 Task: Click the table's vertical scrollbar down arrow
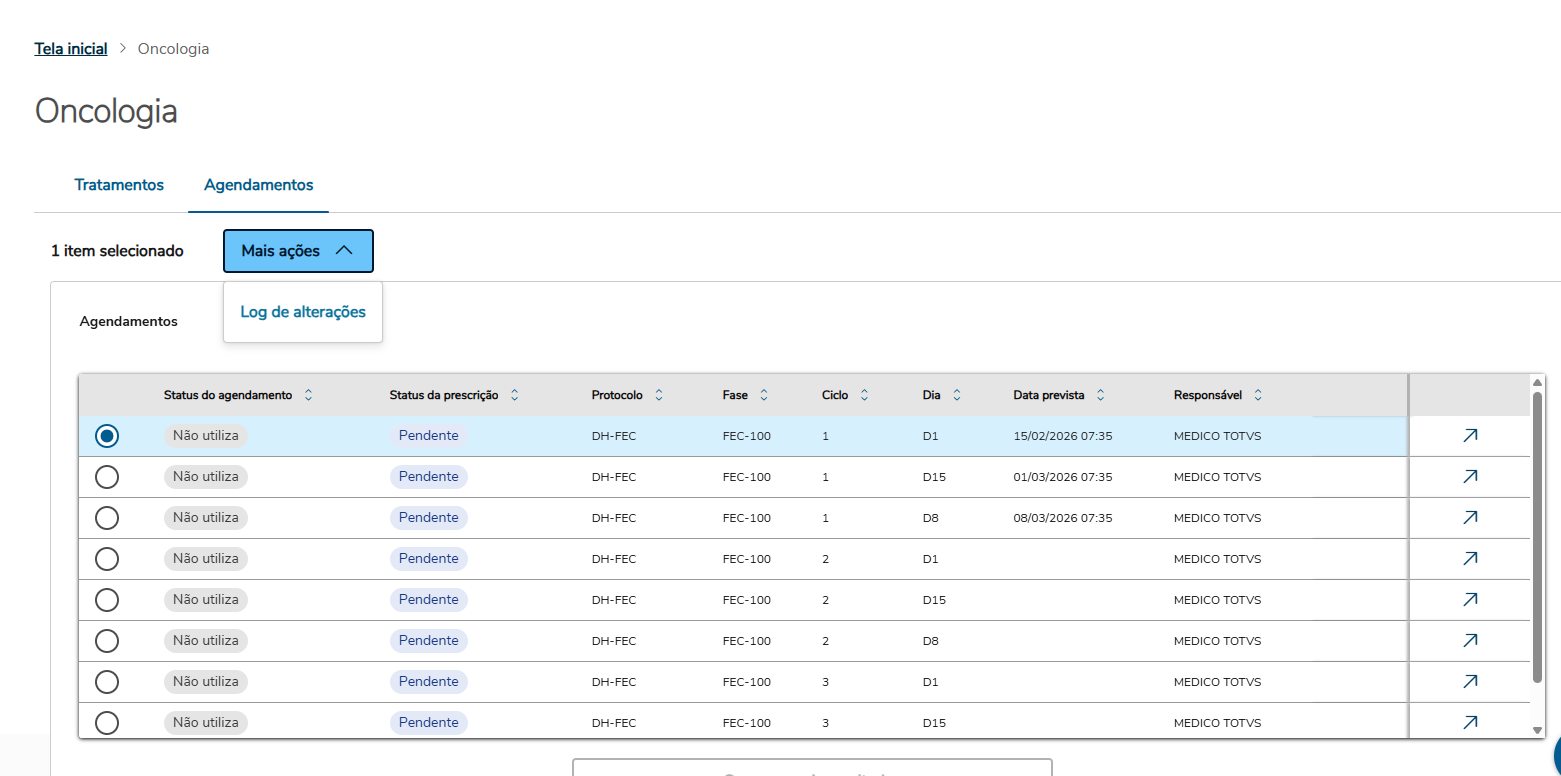pyautogui.click(x=1538, y=730)
